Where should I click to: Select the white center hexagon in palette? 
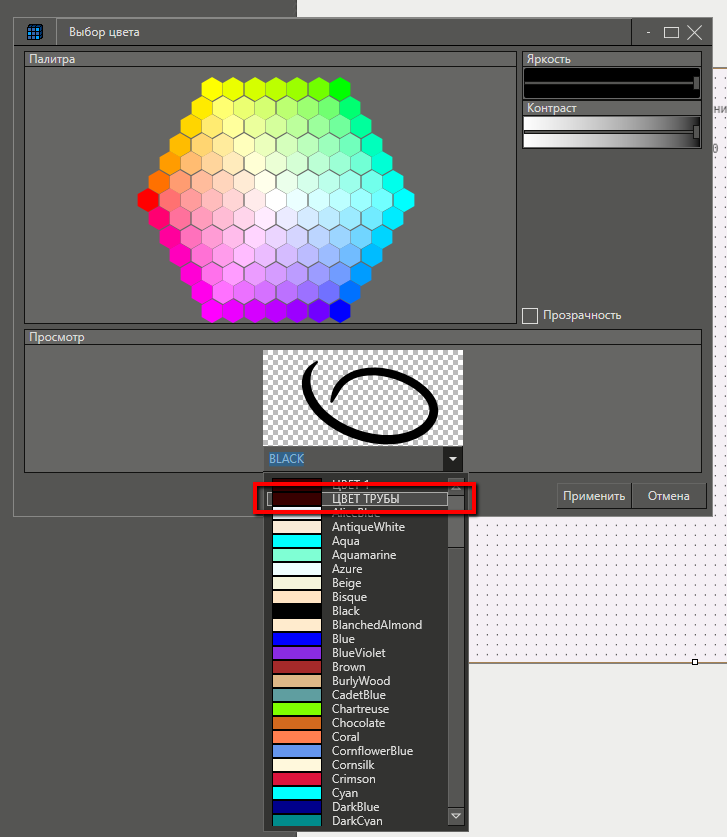pyautogui.click(x=276, y=200)
